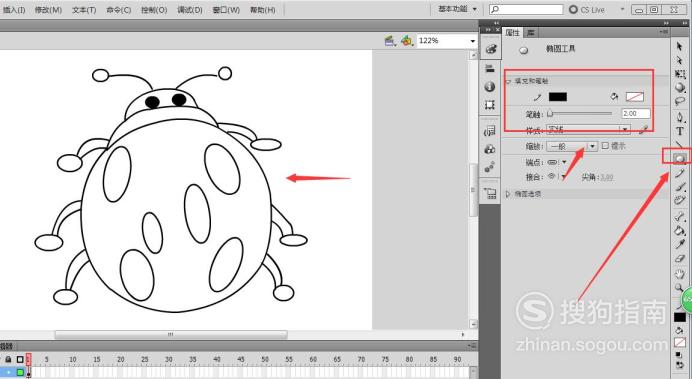Select the Pen tool
Viewport: 692px width, 379px height.
pyautogui.click(x=680, y=117)
